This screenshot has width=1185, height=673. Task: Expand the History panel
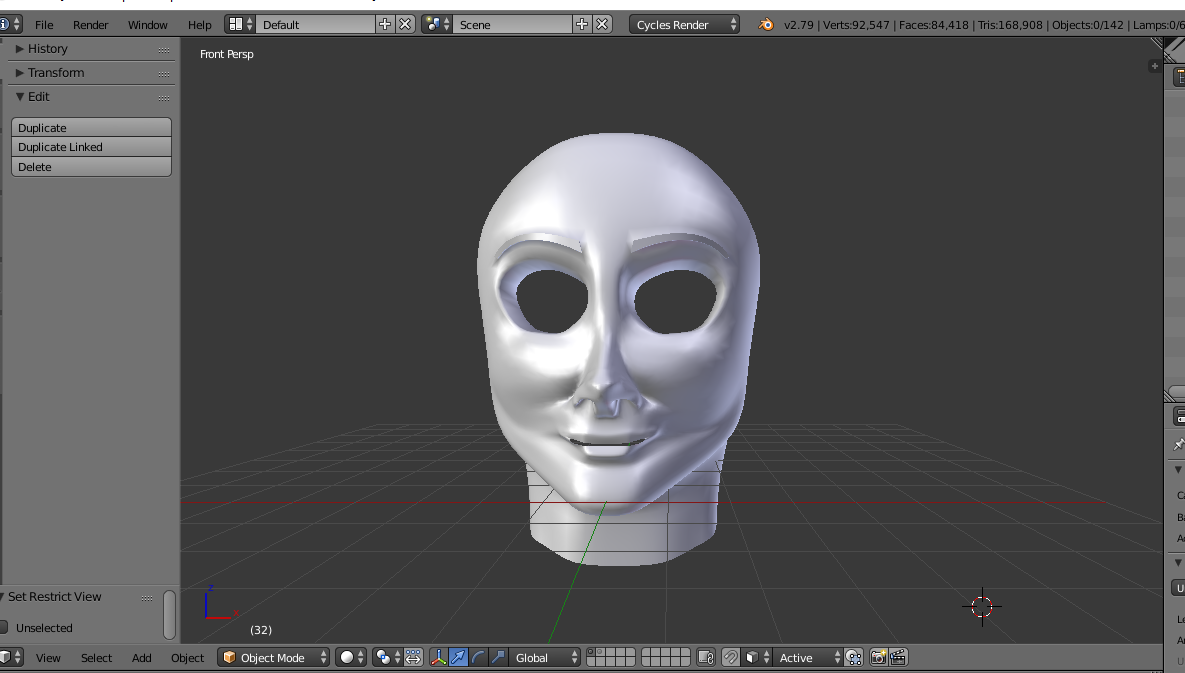click(47, 48)
